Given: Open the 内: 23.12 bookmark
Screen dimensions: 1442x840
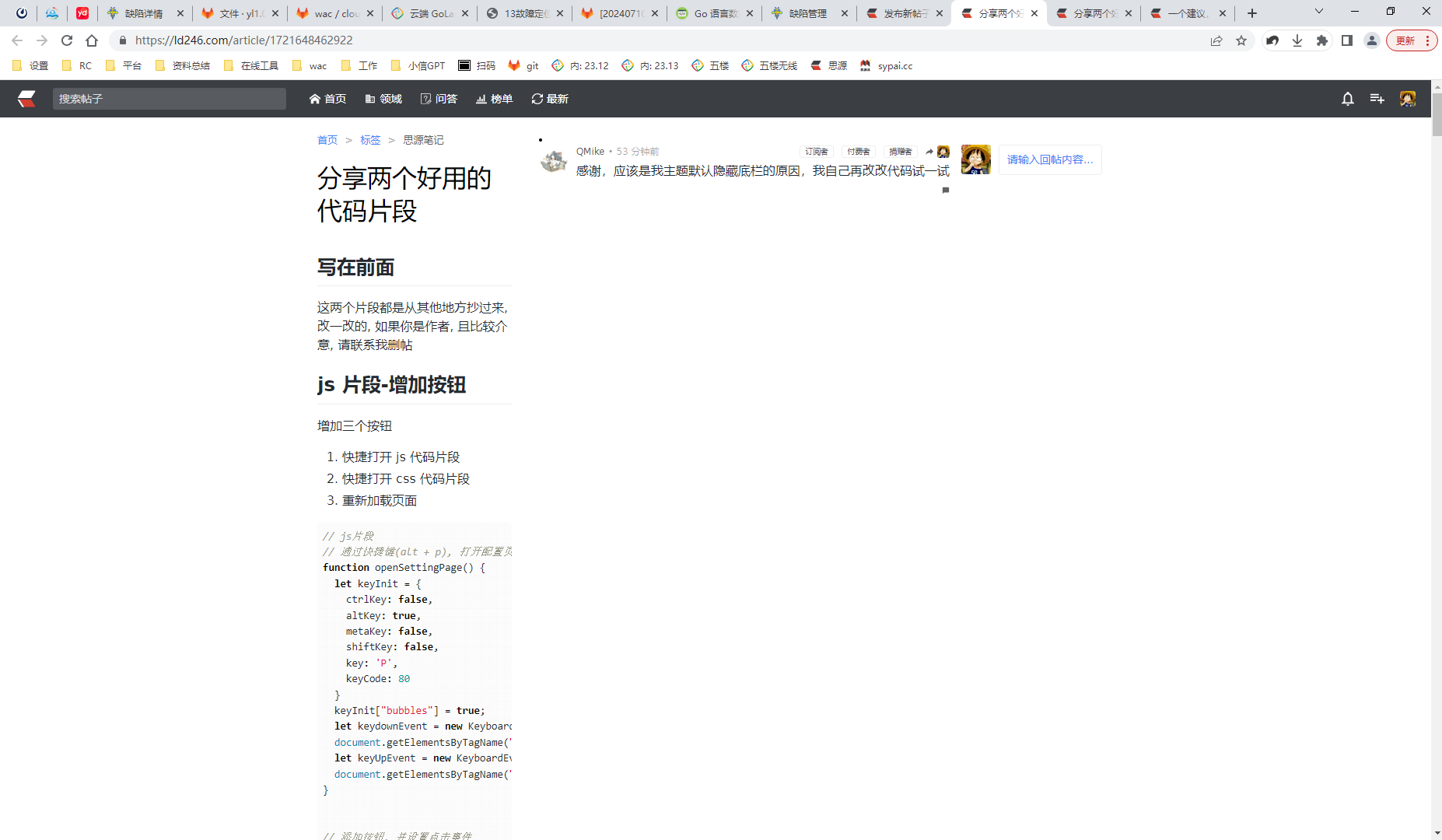Looking at the screenshot, I should pos(580,66).
